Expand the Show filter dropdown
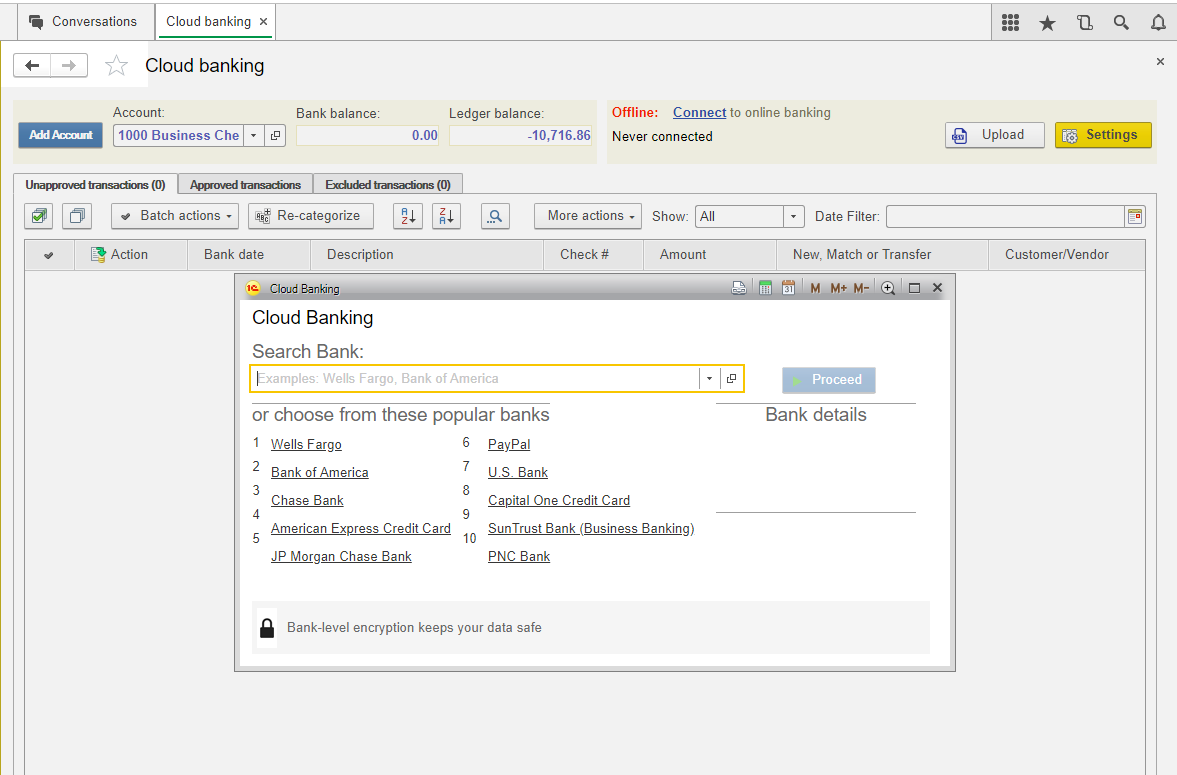The height and width of the screenshot is (775, 1177). point(793,216)
